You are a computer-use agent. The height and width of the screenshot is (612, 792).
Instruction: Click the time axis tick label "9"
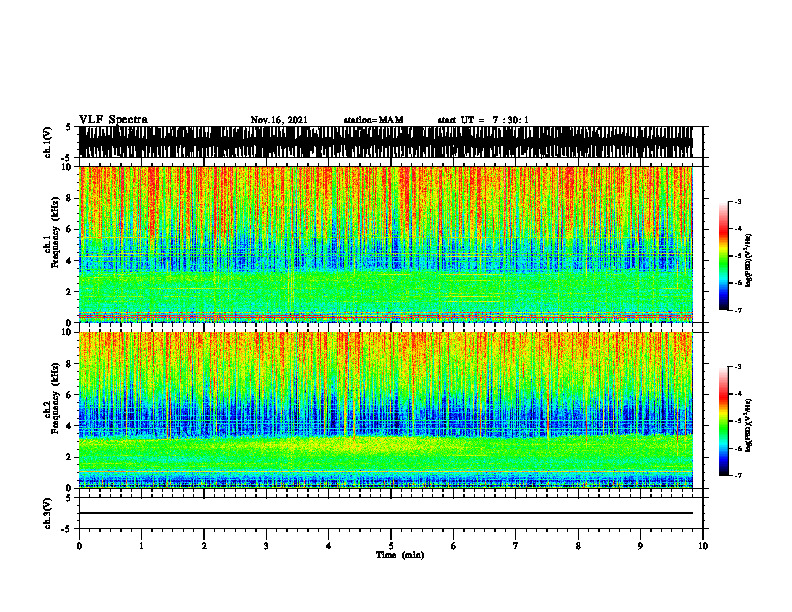[640, 546]
